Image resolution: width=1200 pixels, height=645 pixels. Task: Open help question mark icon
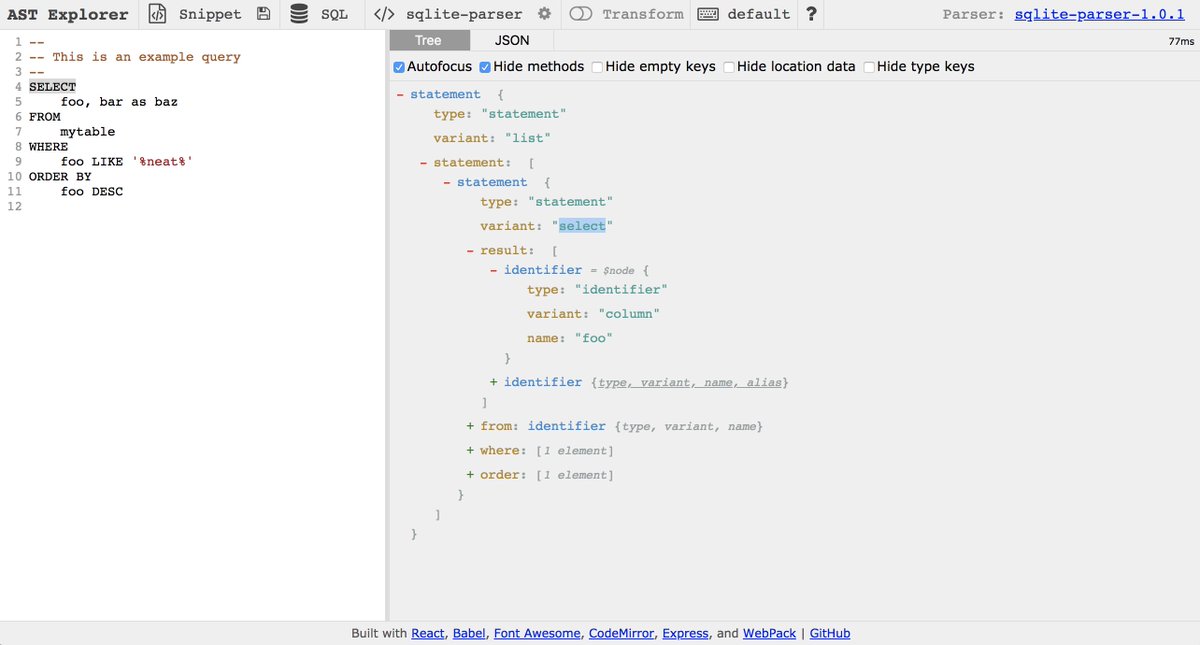(x=811, y=14)
